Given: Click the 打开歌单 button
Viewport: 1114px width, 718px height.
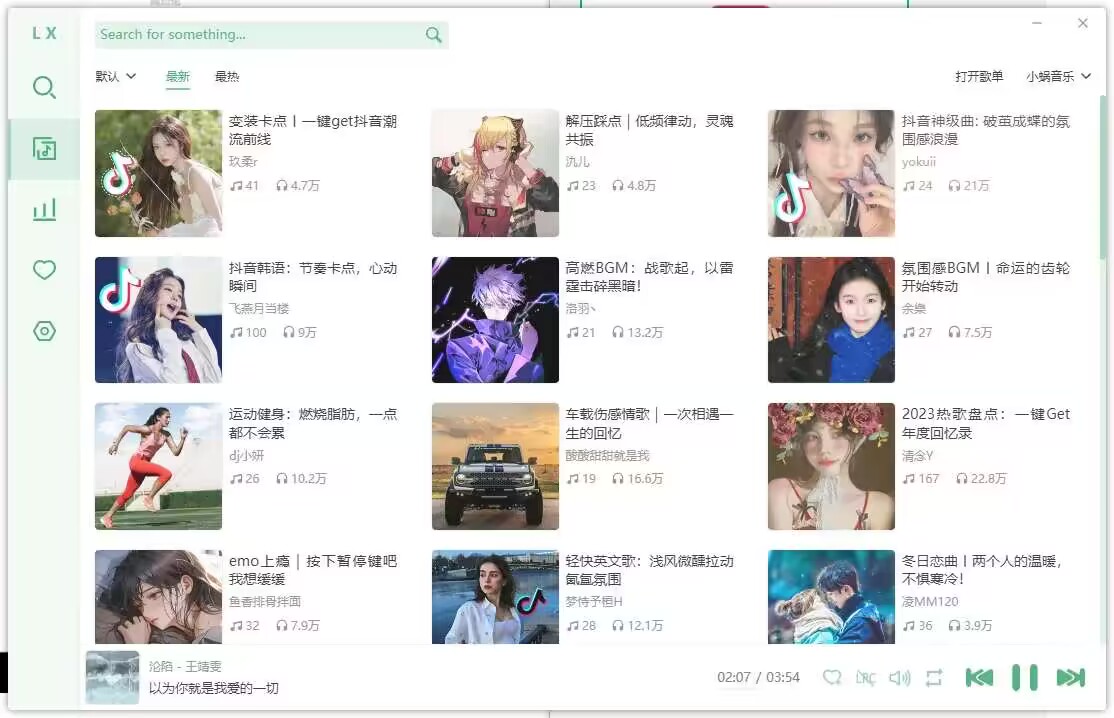Looking at the screenshot, I should 979,75.
